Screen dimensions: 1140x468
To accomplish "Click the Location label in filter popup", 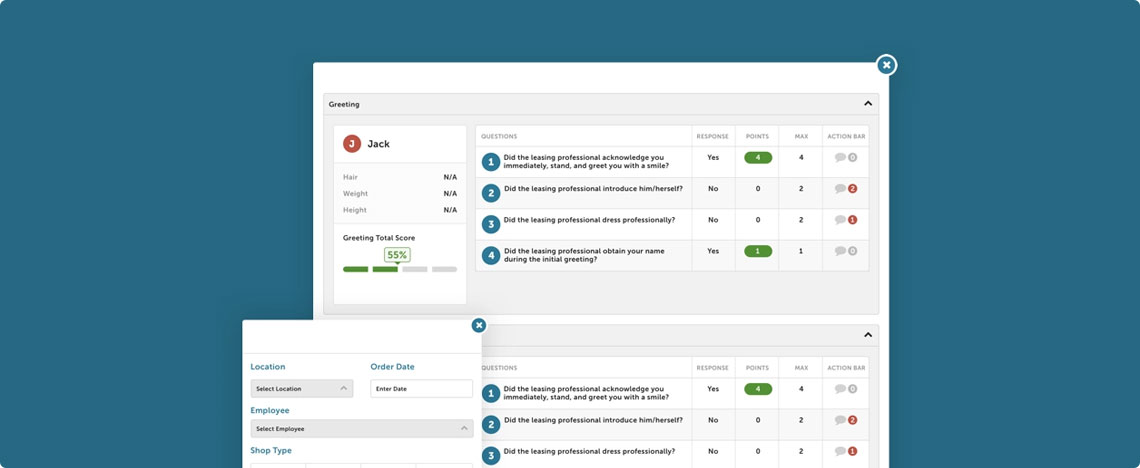I will coord(268,367).
